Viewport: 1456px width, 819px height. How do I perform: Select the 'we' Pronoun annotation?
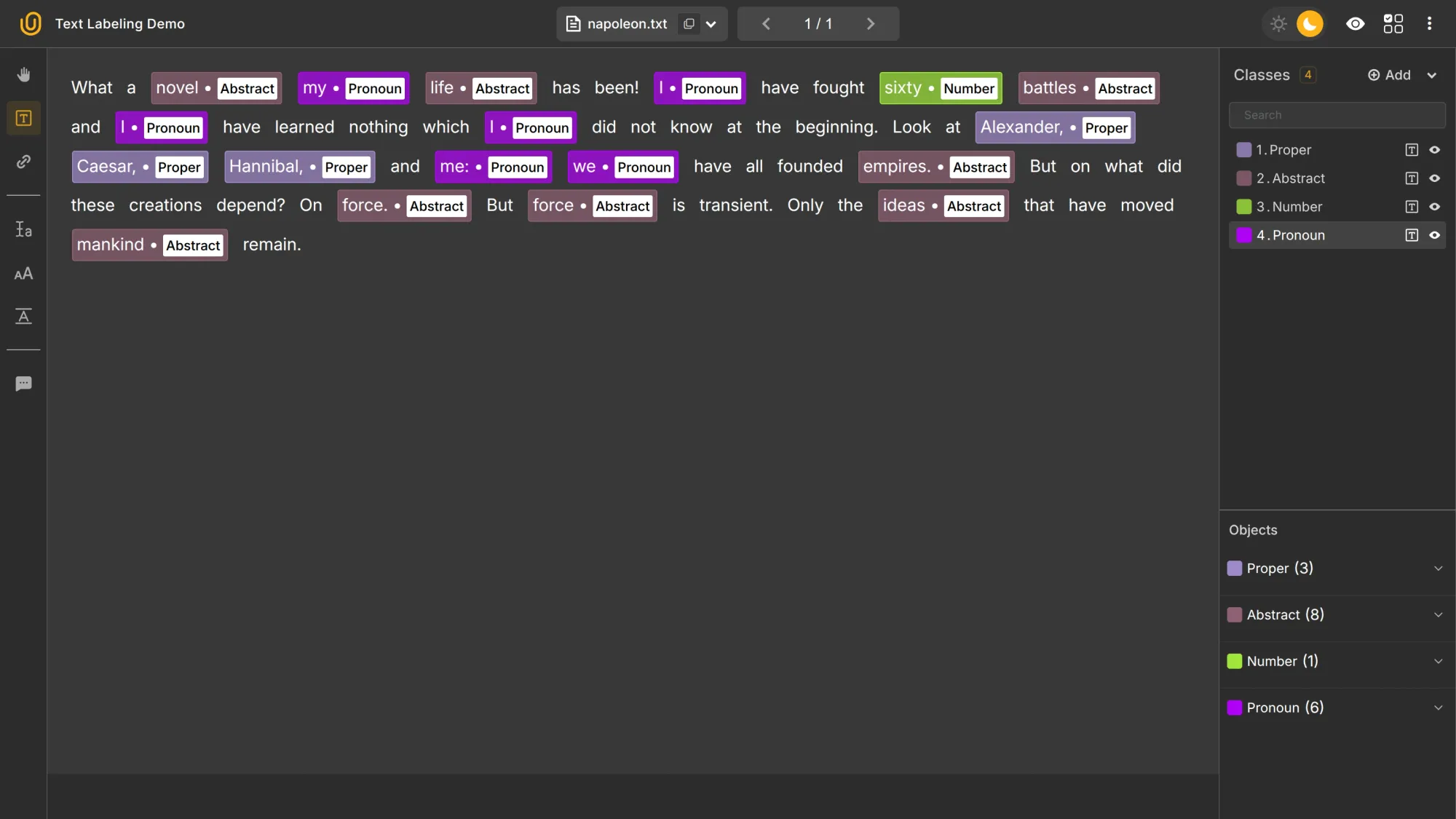click(x=622, y=167)
